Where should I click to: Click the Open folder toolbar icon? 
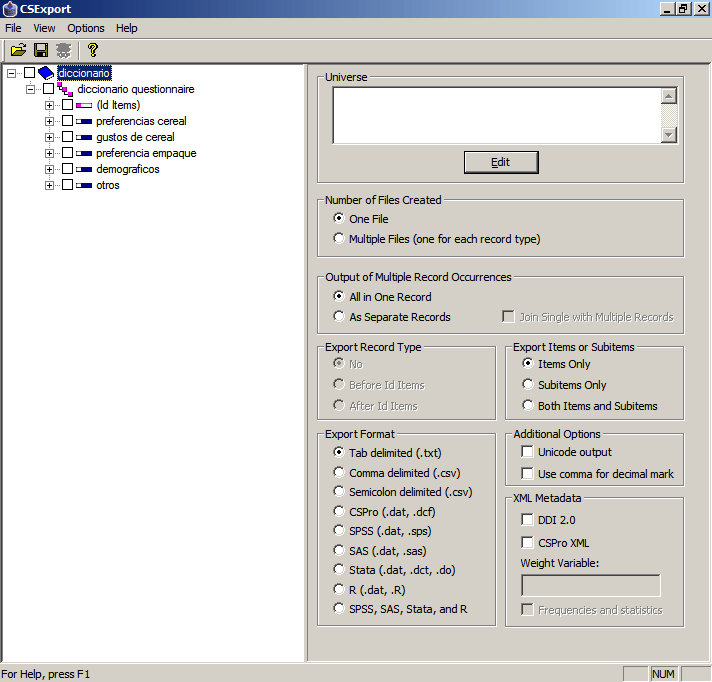18,49
